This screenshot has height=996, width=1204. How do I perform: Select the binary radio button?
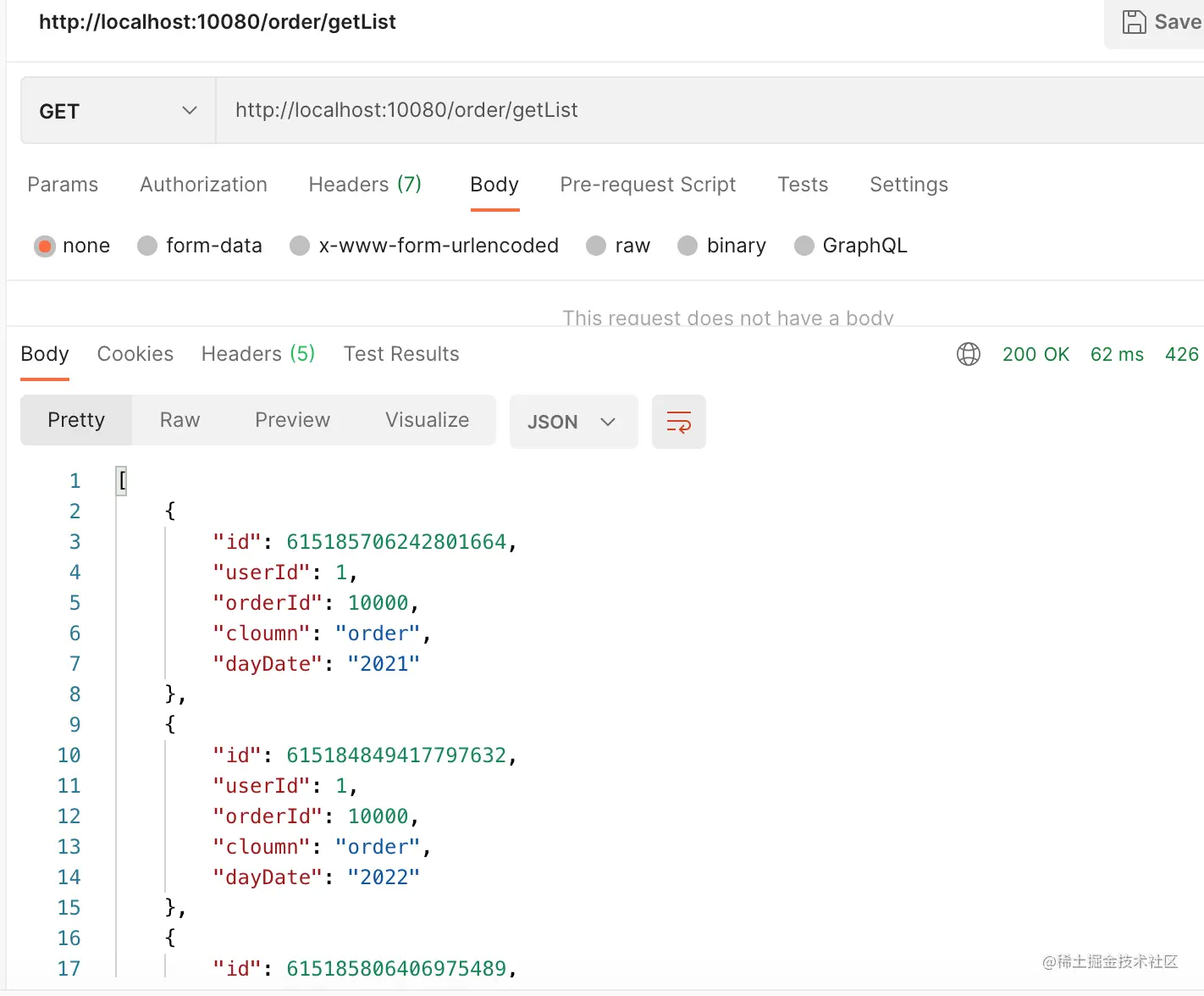pos(688,246)
